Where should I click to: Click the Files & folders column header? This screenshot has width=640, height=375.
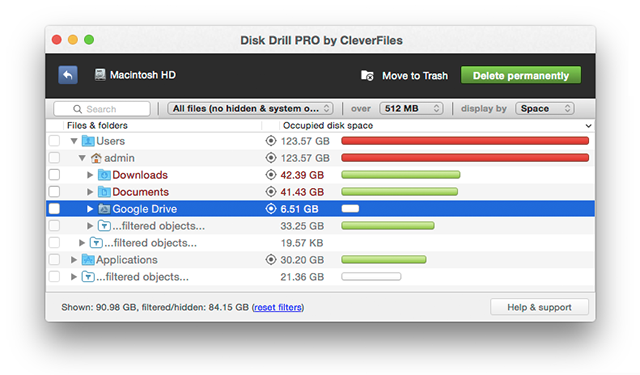[x=97, y=126]
